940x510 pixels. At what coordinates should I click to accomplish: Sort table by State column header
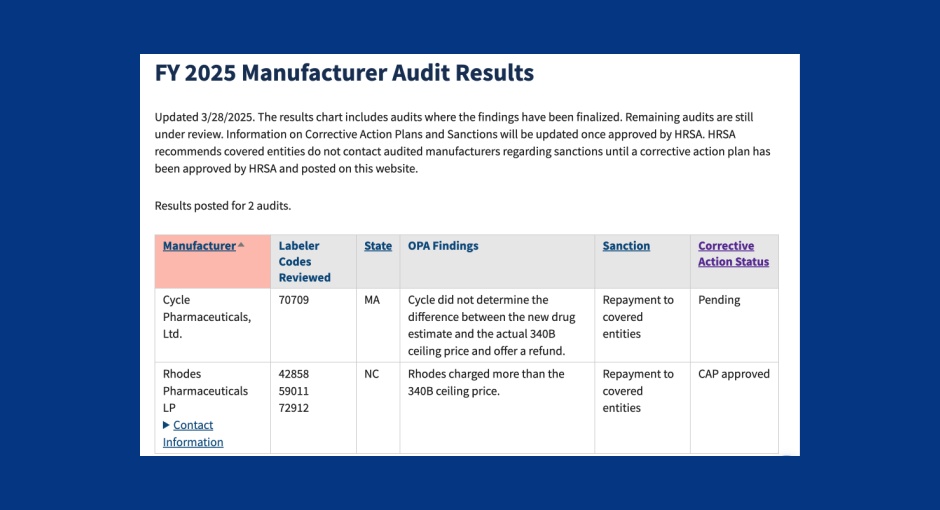378,246
